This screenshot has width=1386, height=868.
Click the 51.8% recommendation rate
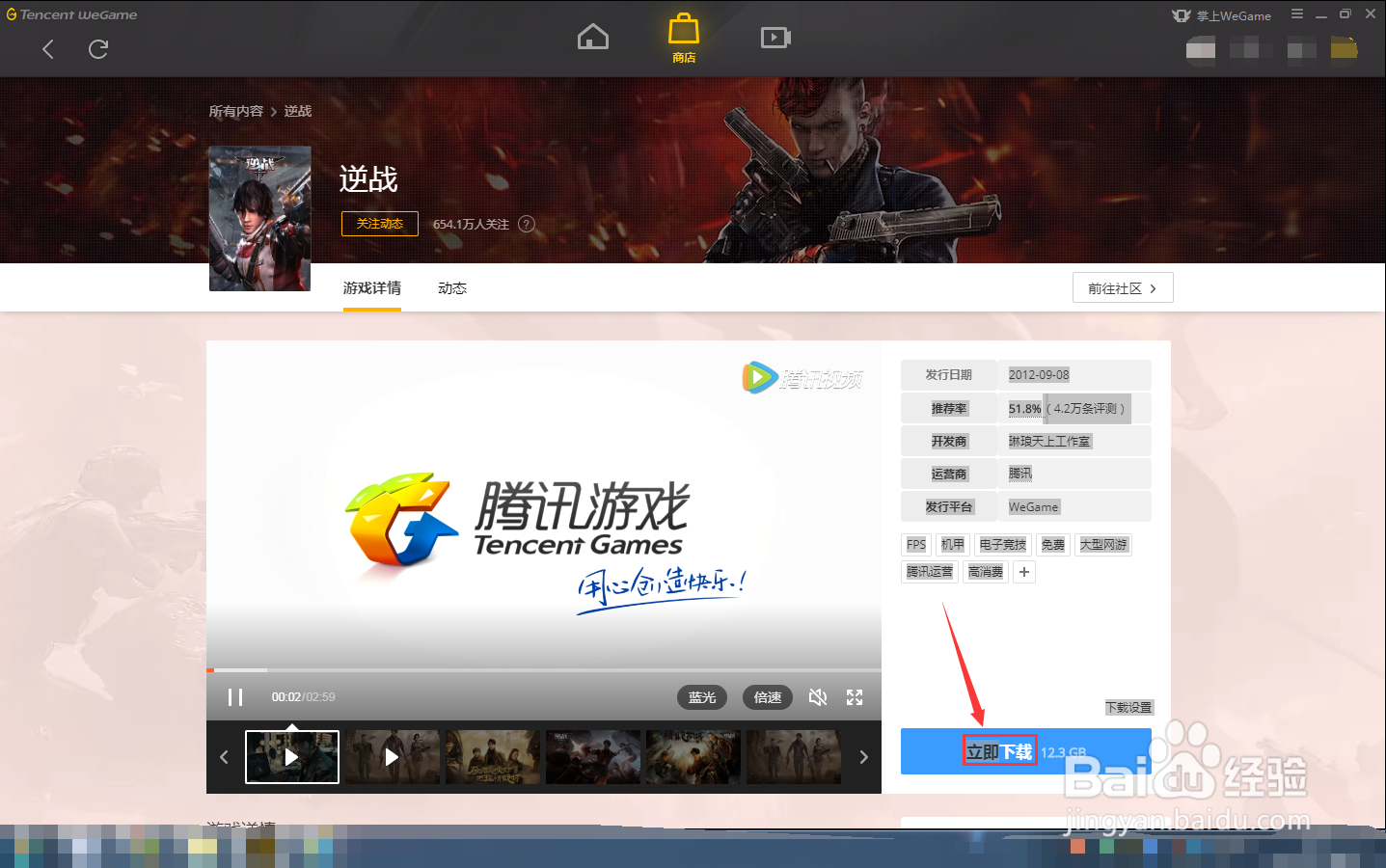pos(1024,409)
